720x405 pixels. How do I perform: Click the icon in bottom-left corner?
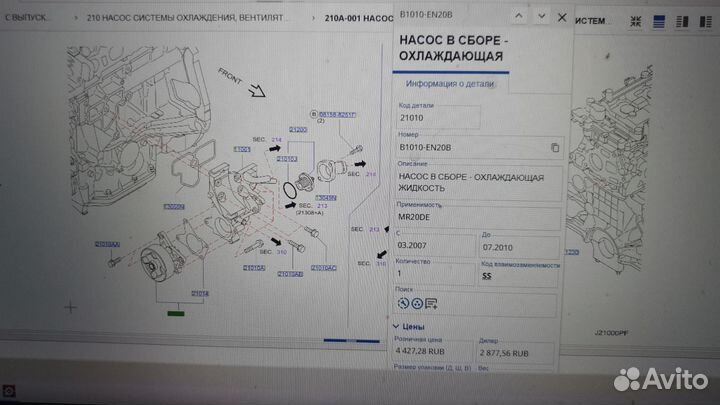pos(9,391)
